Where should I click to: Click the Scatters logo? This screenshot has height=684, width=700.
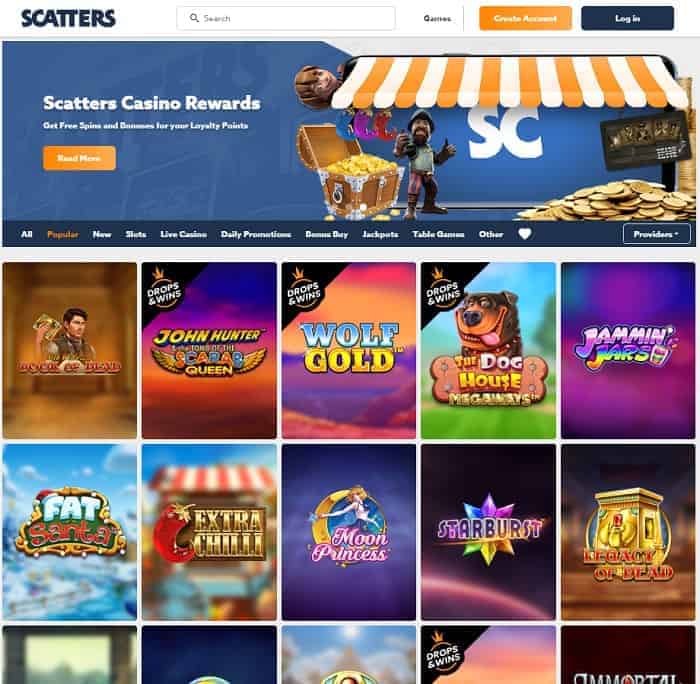click(68, 18)
